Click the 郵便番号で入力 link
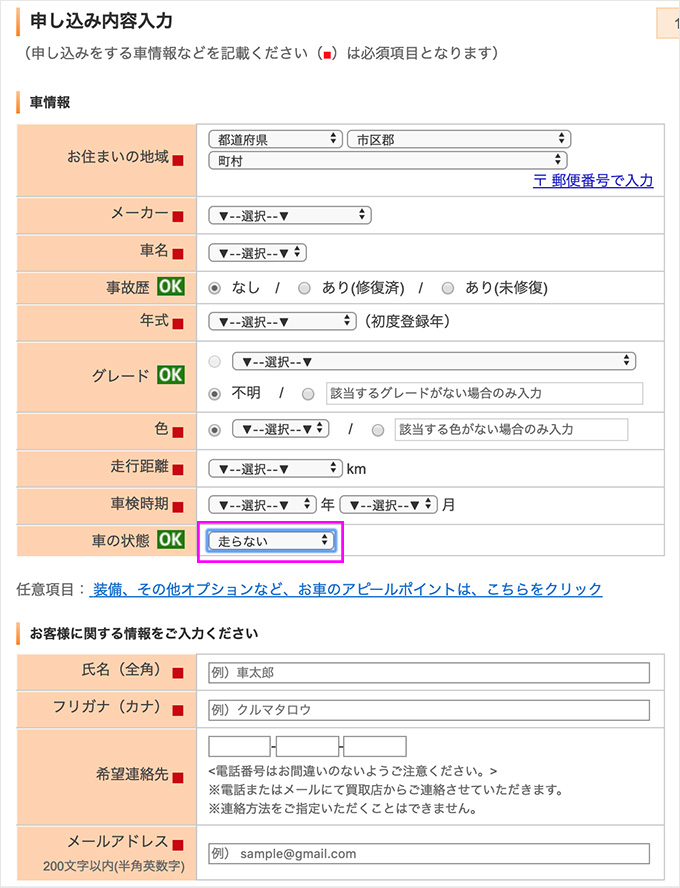680x888 pixels. click(x=592, y=181)
